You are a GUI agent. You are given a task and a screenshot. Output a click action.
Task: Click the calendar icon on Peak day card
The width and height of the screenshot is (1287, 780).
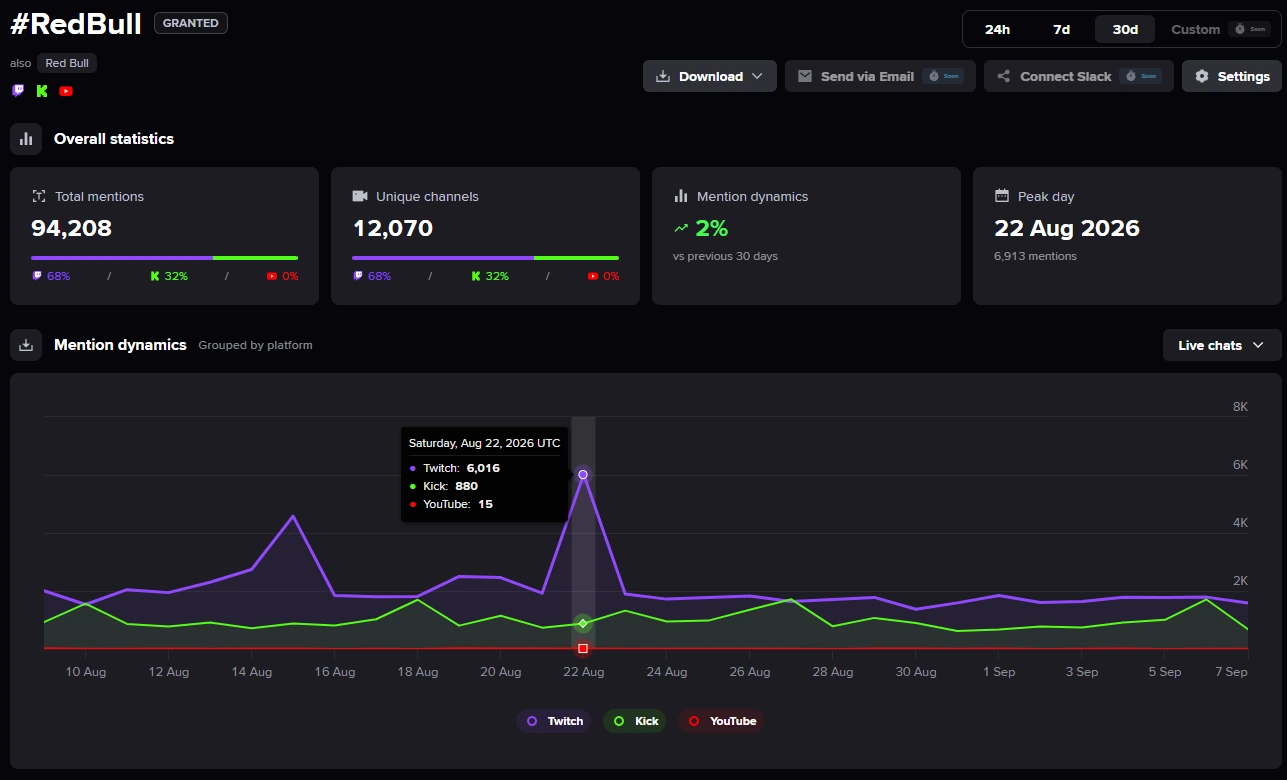pos(1002,196)
